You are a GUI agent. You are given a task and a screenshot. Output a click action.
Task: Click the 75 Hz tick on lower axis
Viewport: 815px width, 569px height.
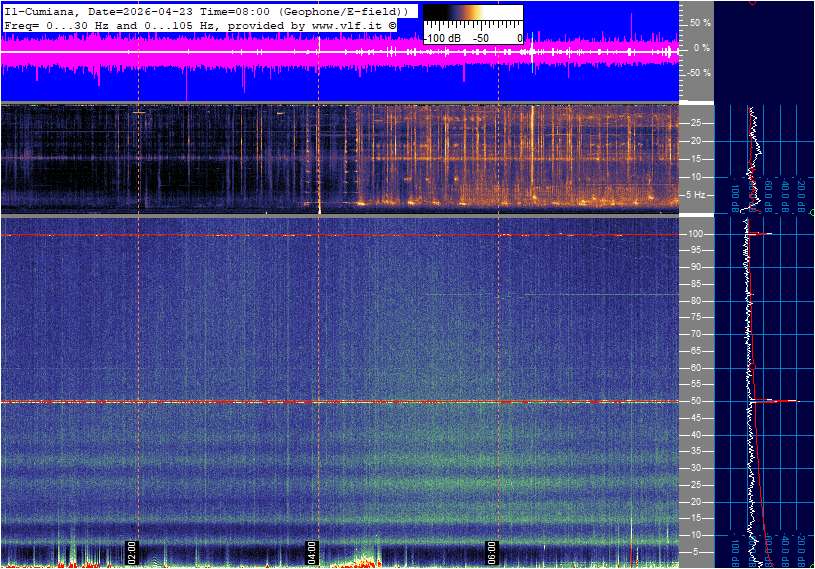[x=694, y=317]
